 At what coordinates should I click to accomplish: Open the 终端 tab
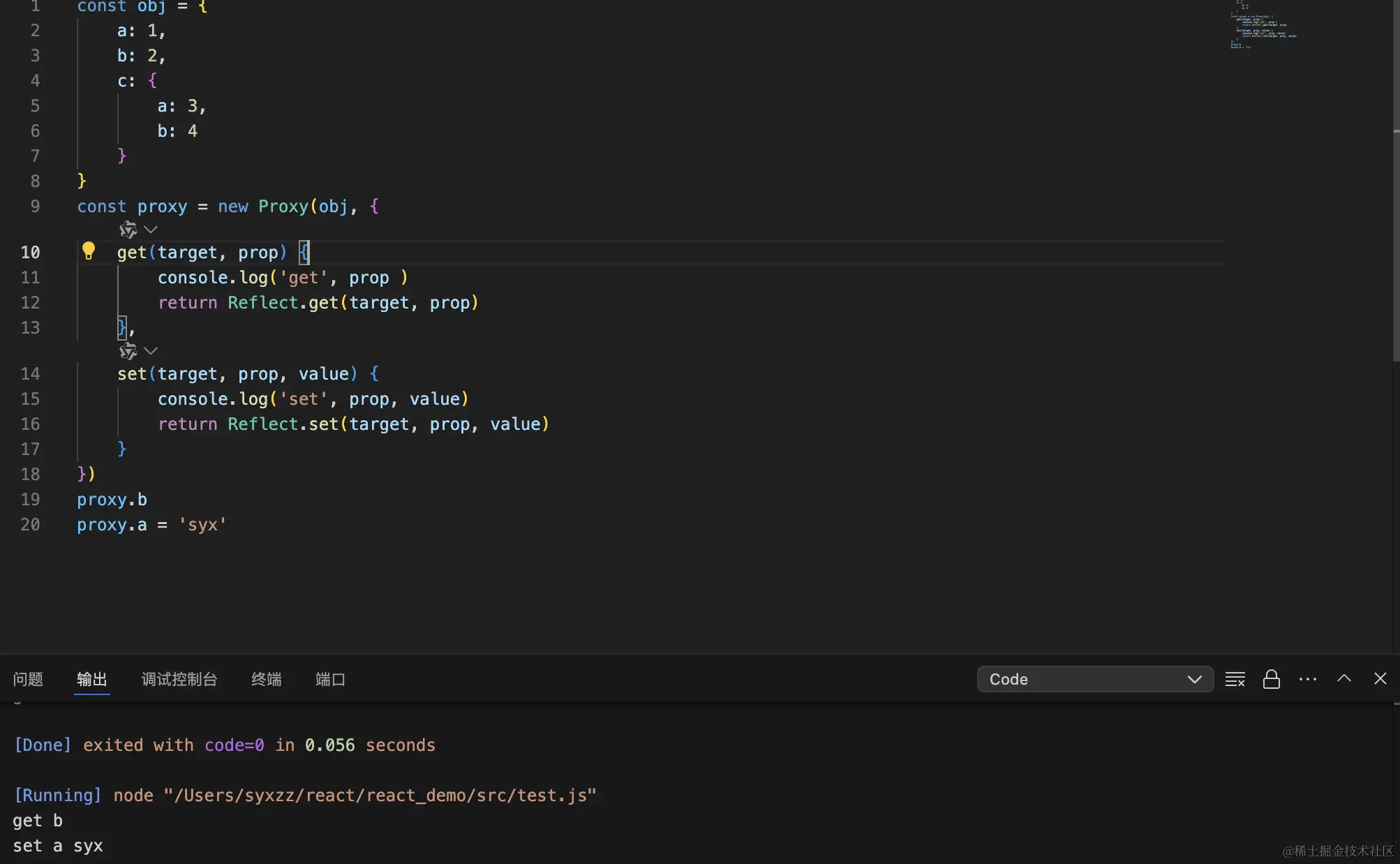point(266,679)
